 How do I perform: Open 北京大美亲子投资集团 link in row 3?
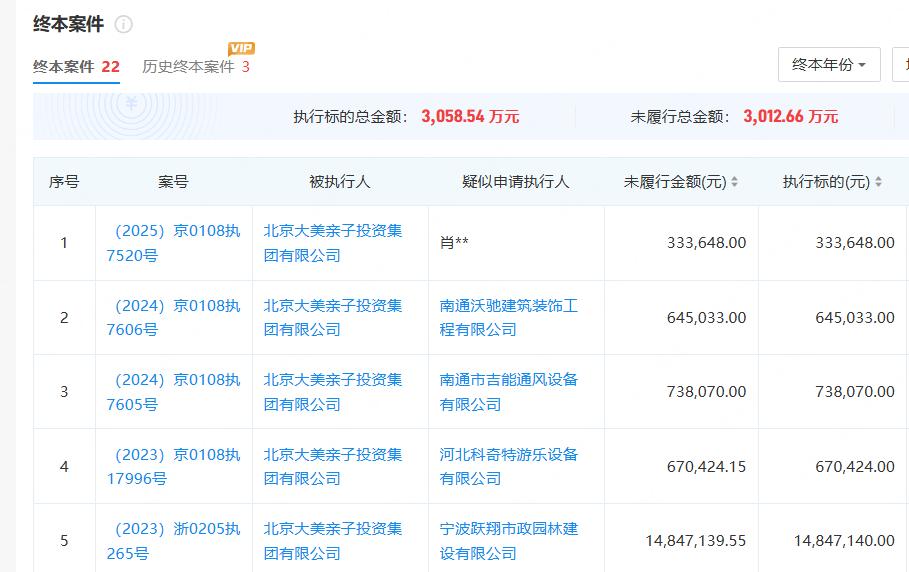point(333,392)
